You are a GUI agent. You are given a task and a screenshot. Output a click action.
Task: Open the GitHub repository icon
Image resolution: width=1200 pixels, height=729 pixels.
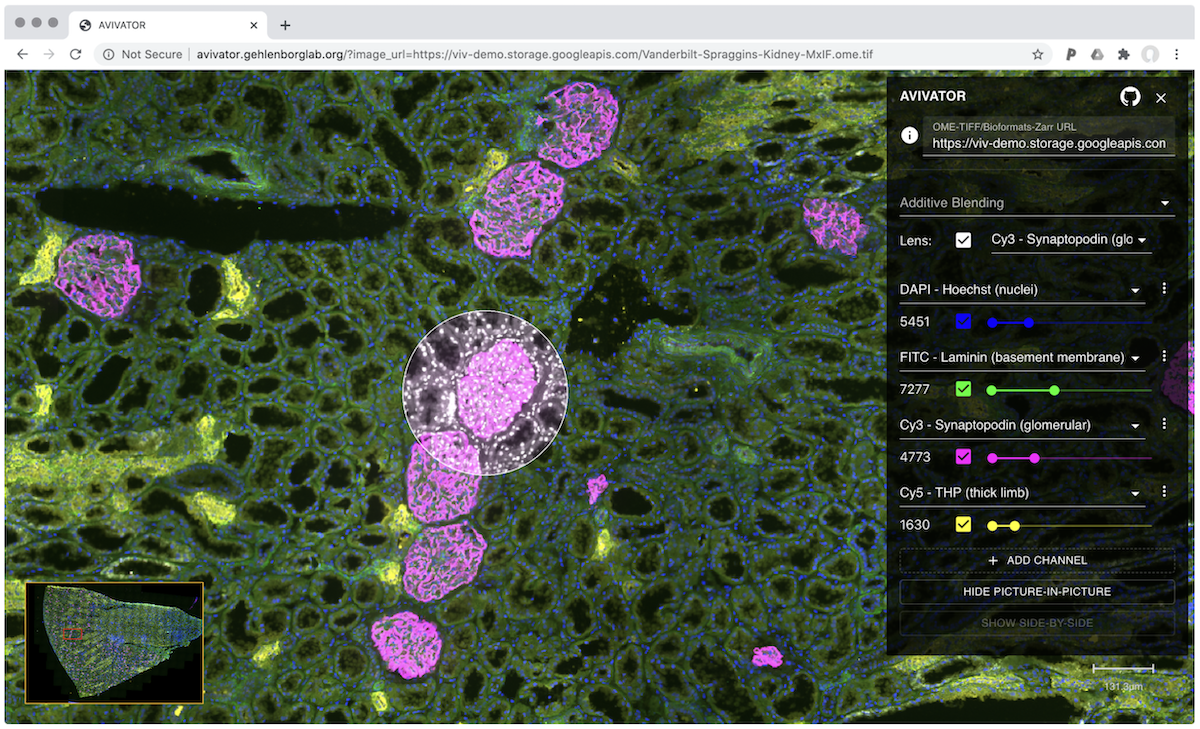click(x=1130, y=97)
